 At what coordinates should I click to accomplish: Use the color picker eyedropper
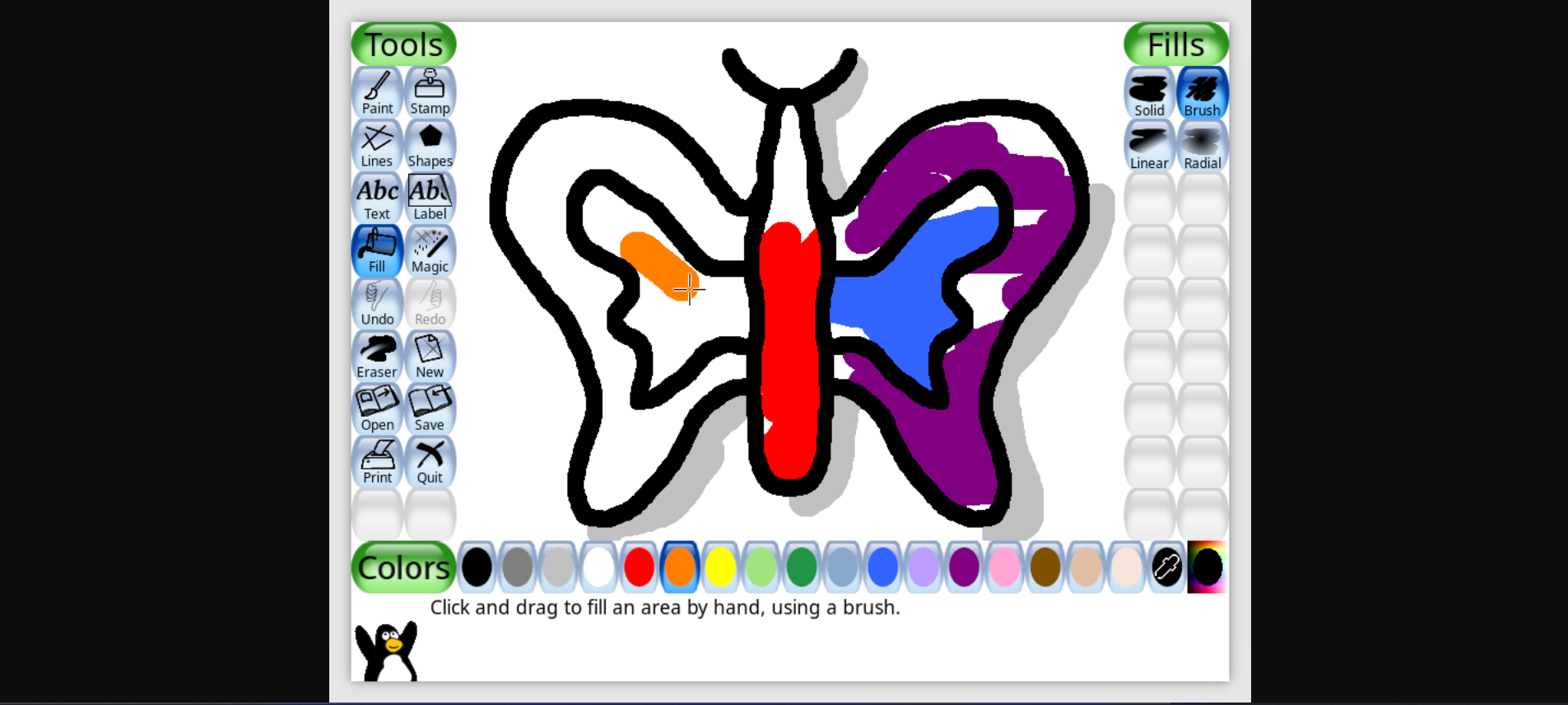[x=1167, y=567]
